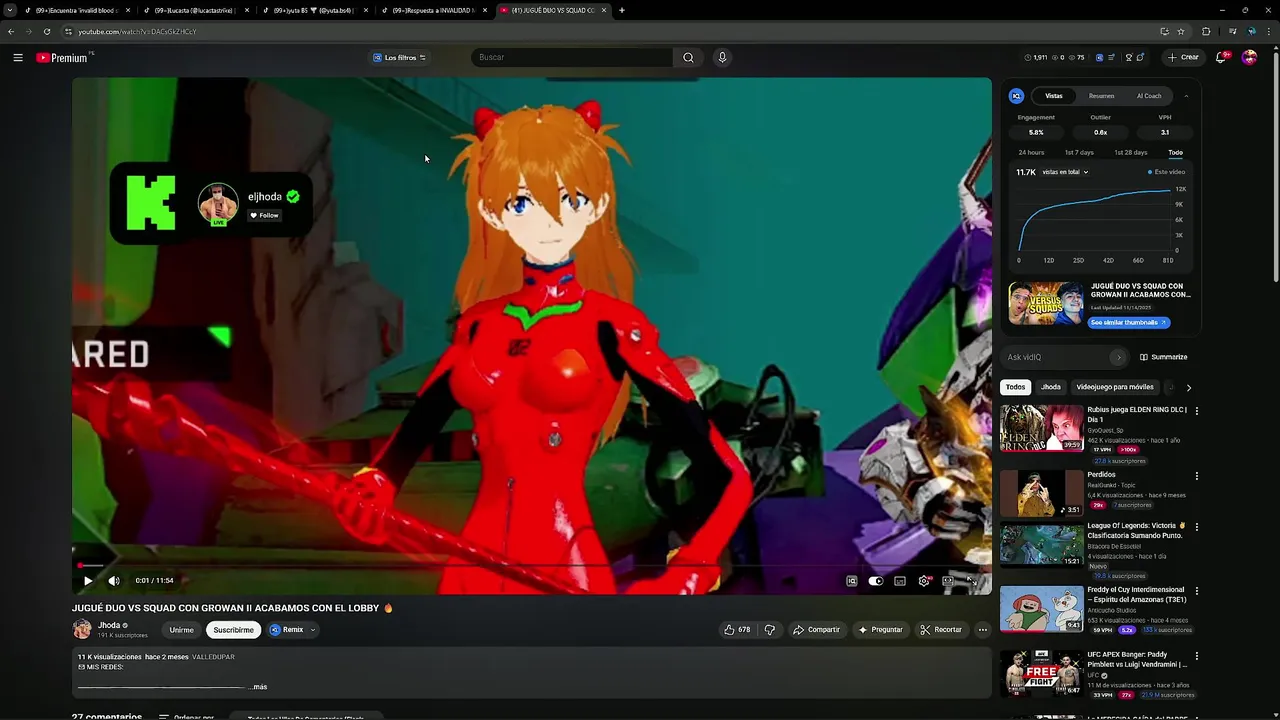
Task: Open Rubius ELDEN RING DLC video thumbnail
Action: point(1041,428)
